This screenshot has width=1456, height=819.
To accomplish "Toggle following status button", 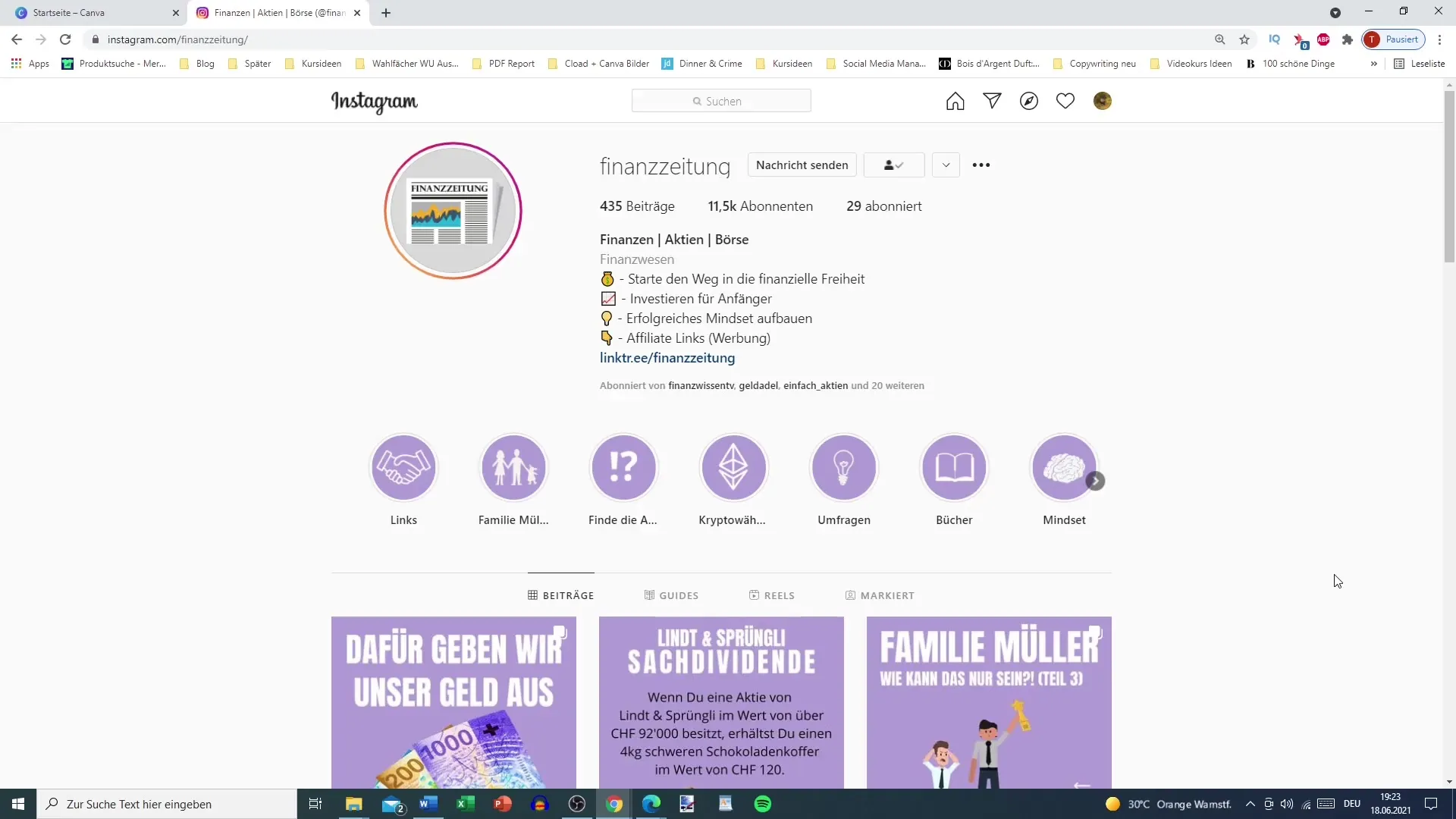I will 894,165.
